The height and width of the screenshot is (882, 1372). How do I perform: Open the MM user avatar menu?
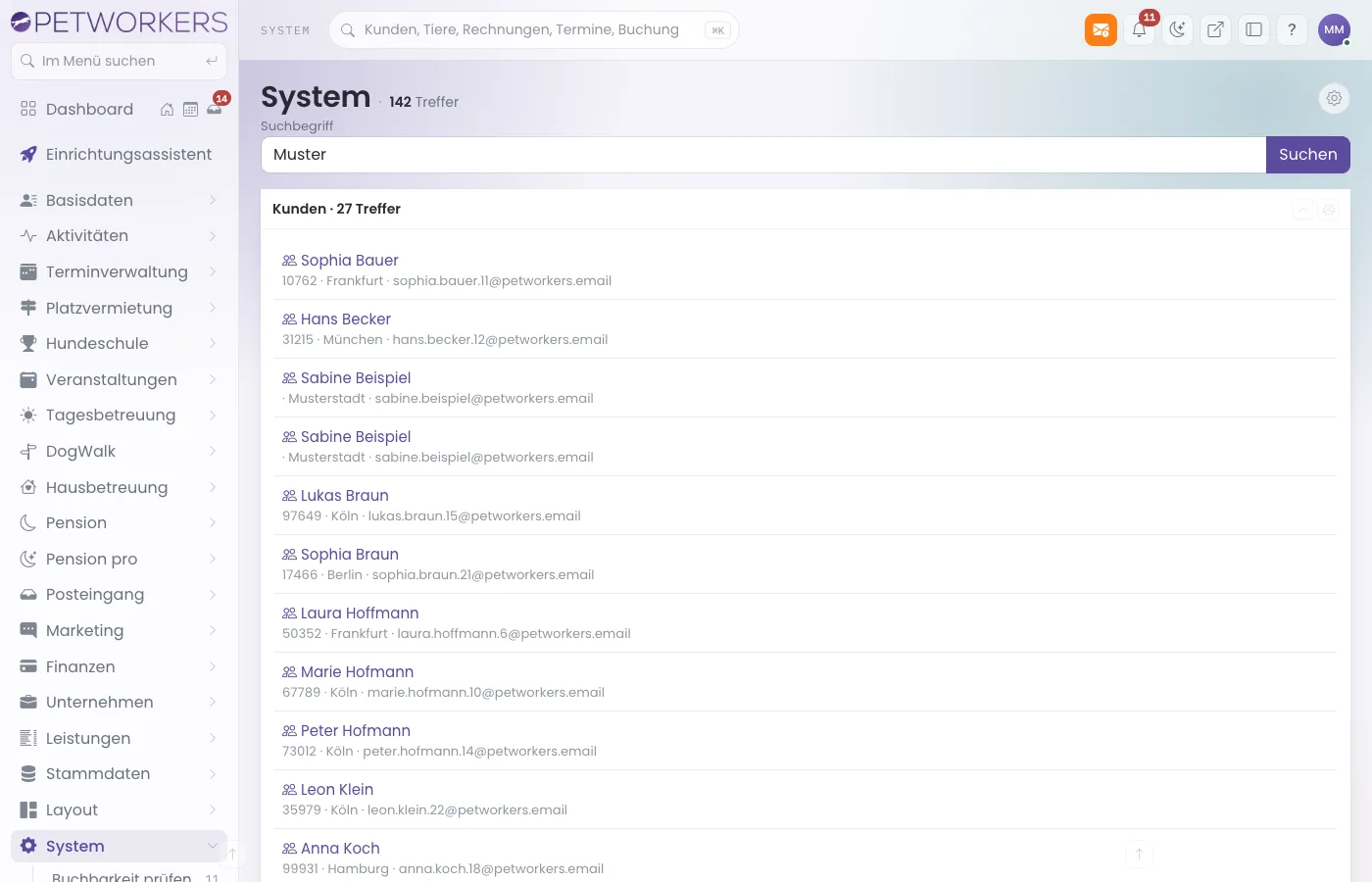1334,29
